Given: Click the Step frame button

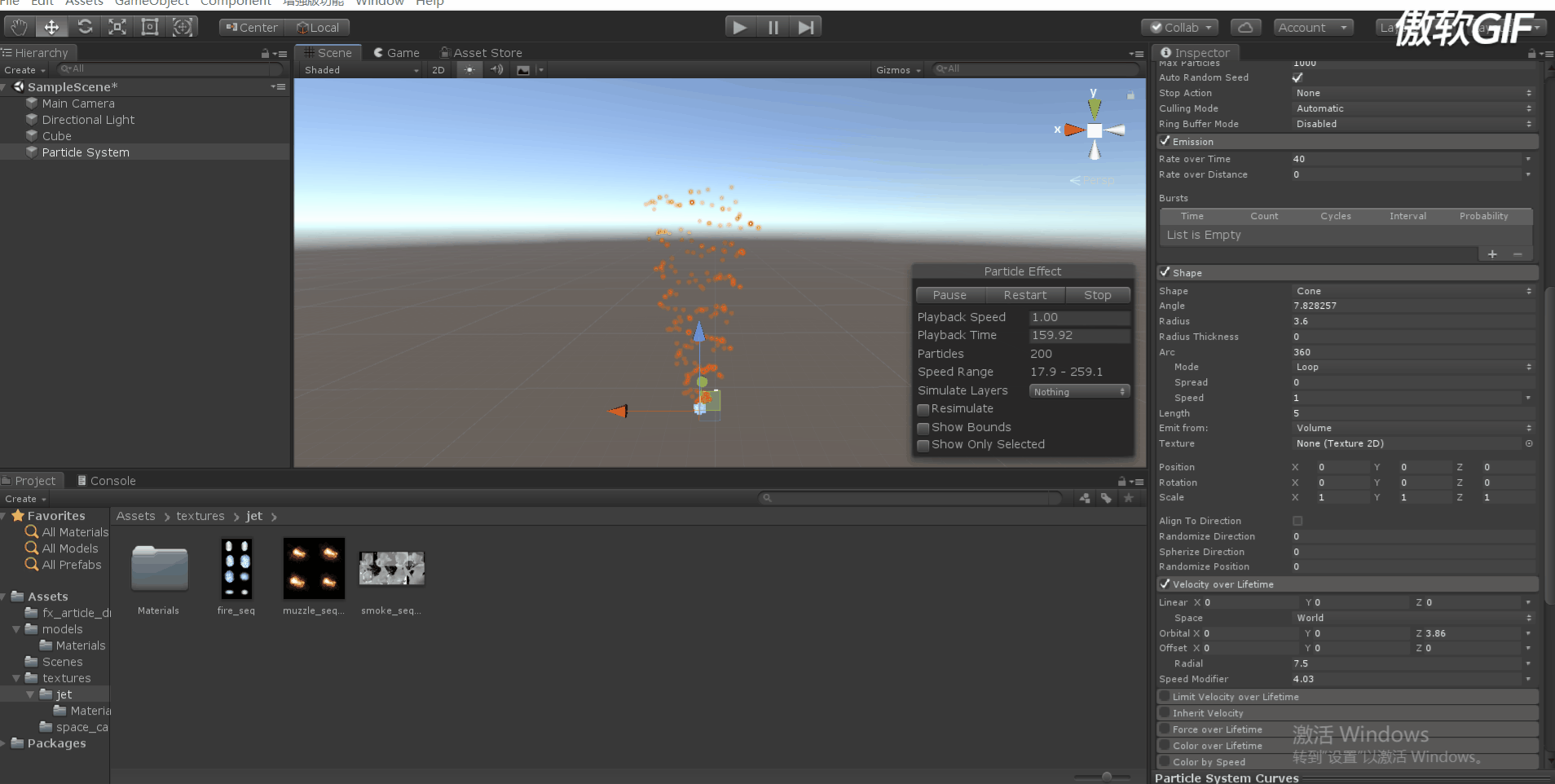Looking at the screenshot, I should pos(805,27).
